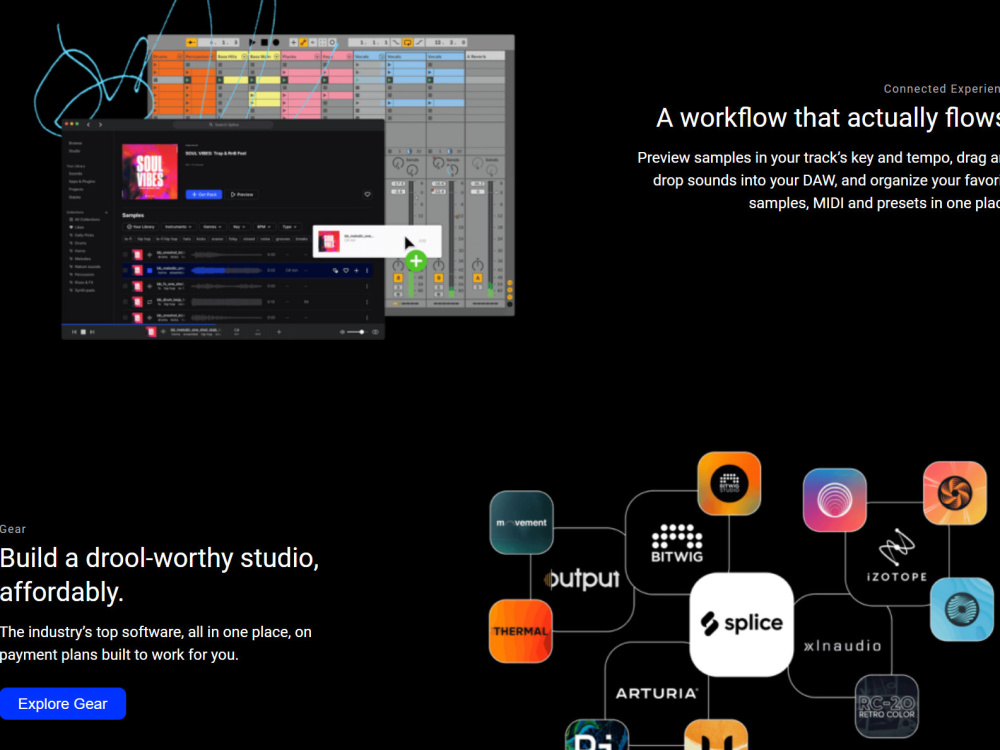The height and width of the screenshot is (750, 1000).
Task: Click the light blue spiral plugin tile
Action: click(x=962, y=609)
